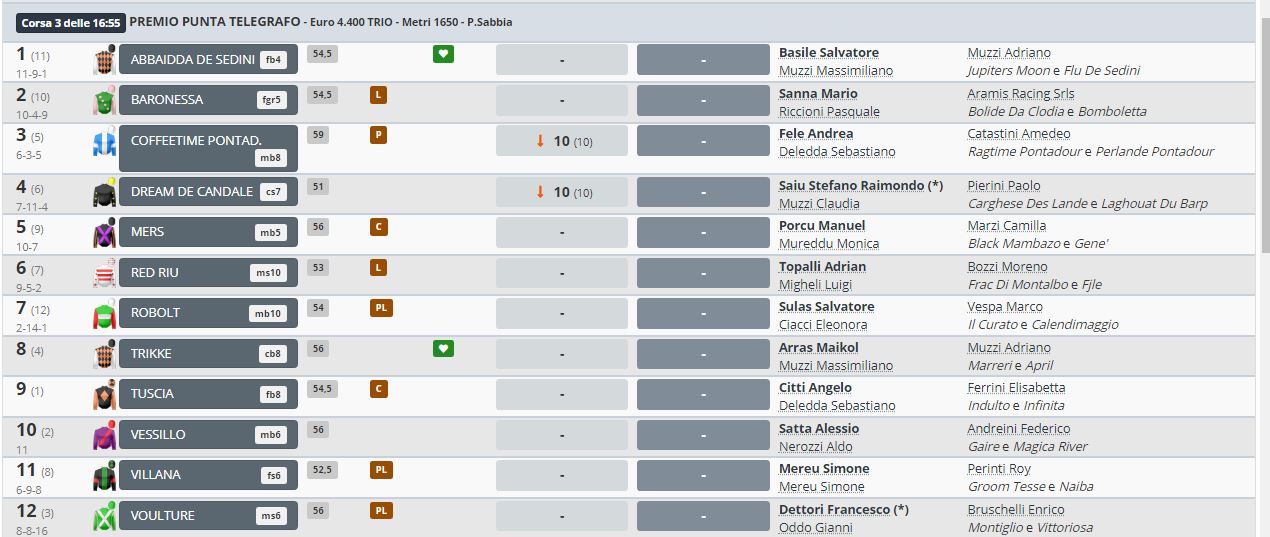This screenshot has width=1270, height=537.
Task: Click the PL badge next to Robolt
Action: click(381, 308)
